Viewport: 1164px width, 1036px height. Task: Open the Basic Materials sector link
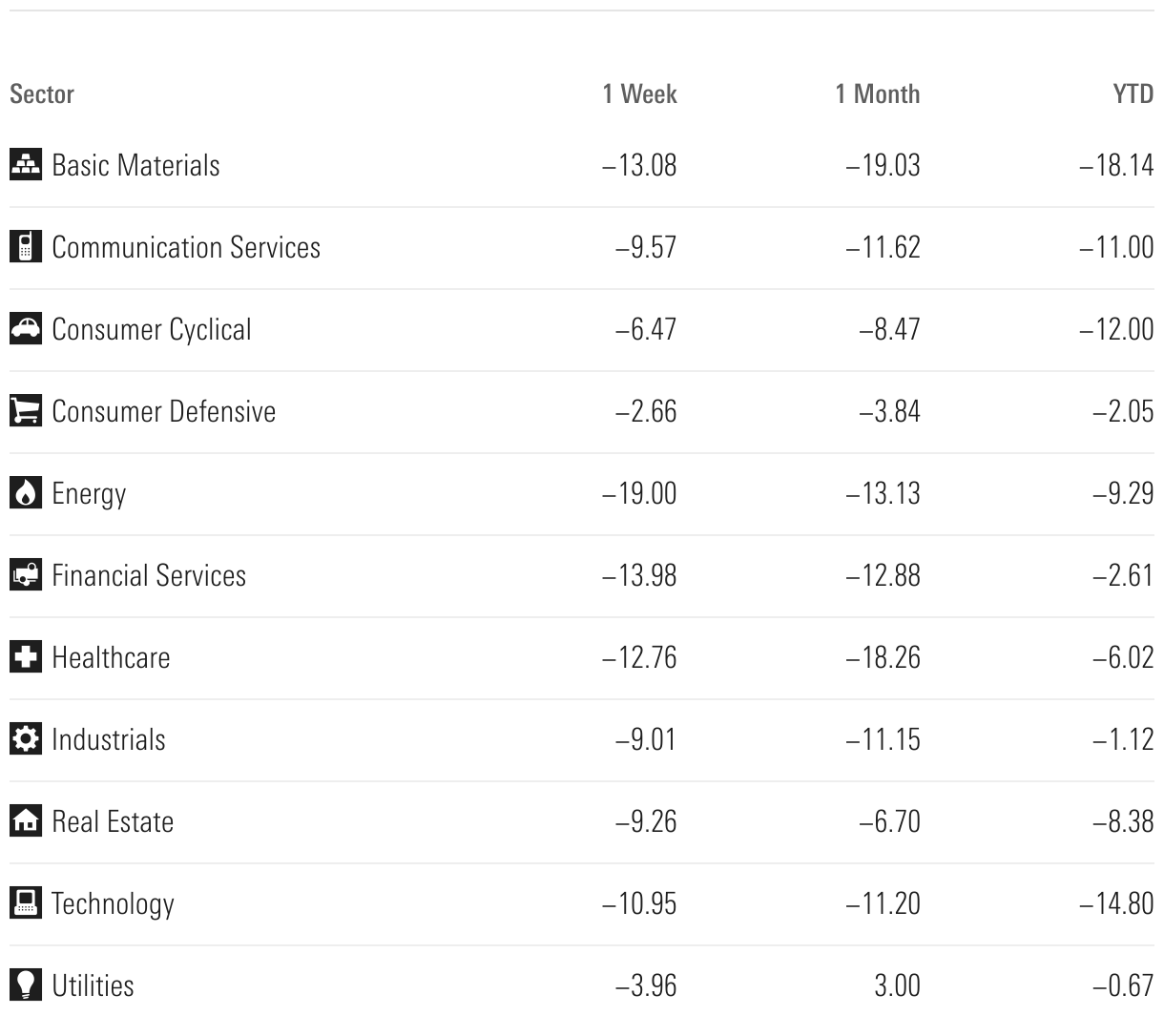coord(135,166)
